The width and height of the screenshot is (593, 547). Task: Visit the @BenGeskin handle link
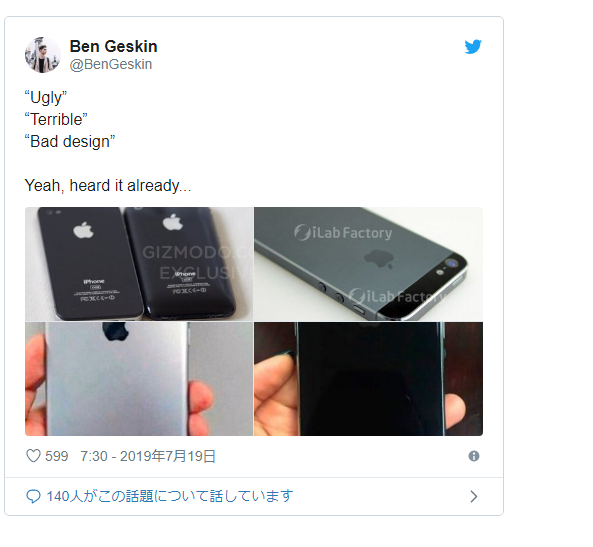pyautogui.click(x=111, y=64)
